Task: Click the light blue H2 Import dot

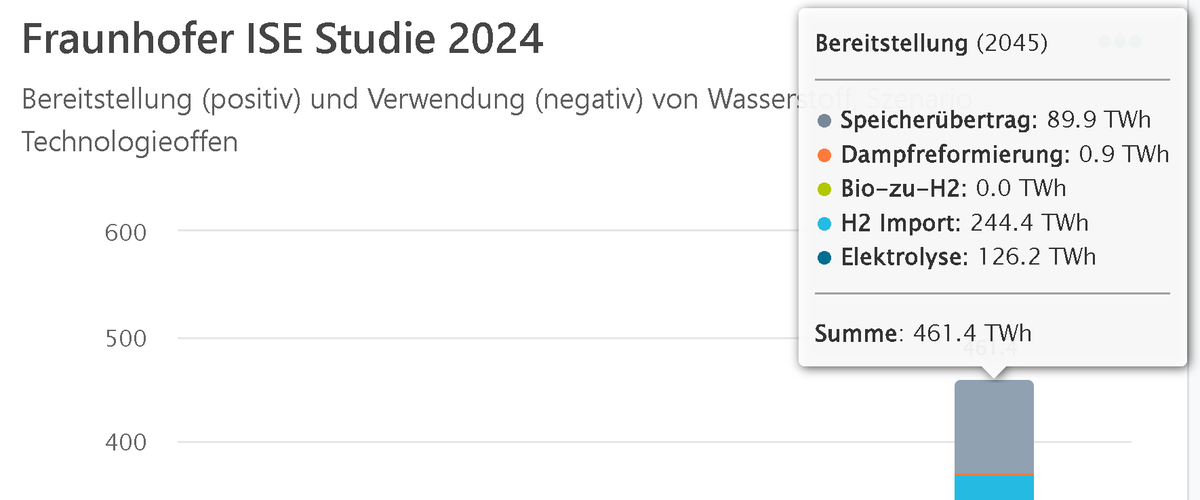Action: click(x=825, y=223)
